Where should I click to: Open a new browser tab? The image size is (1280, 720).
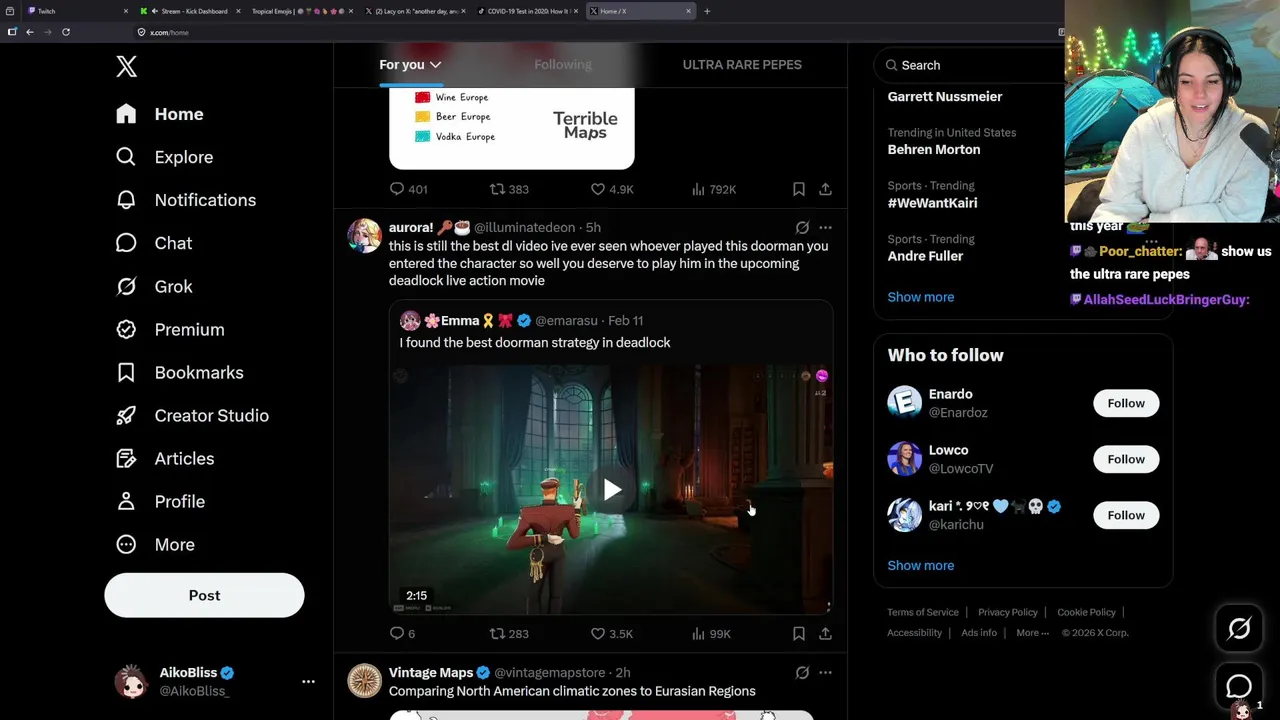coord(707,11)
